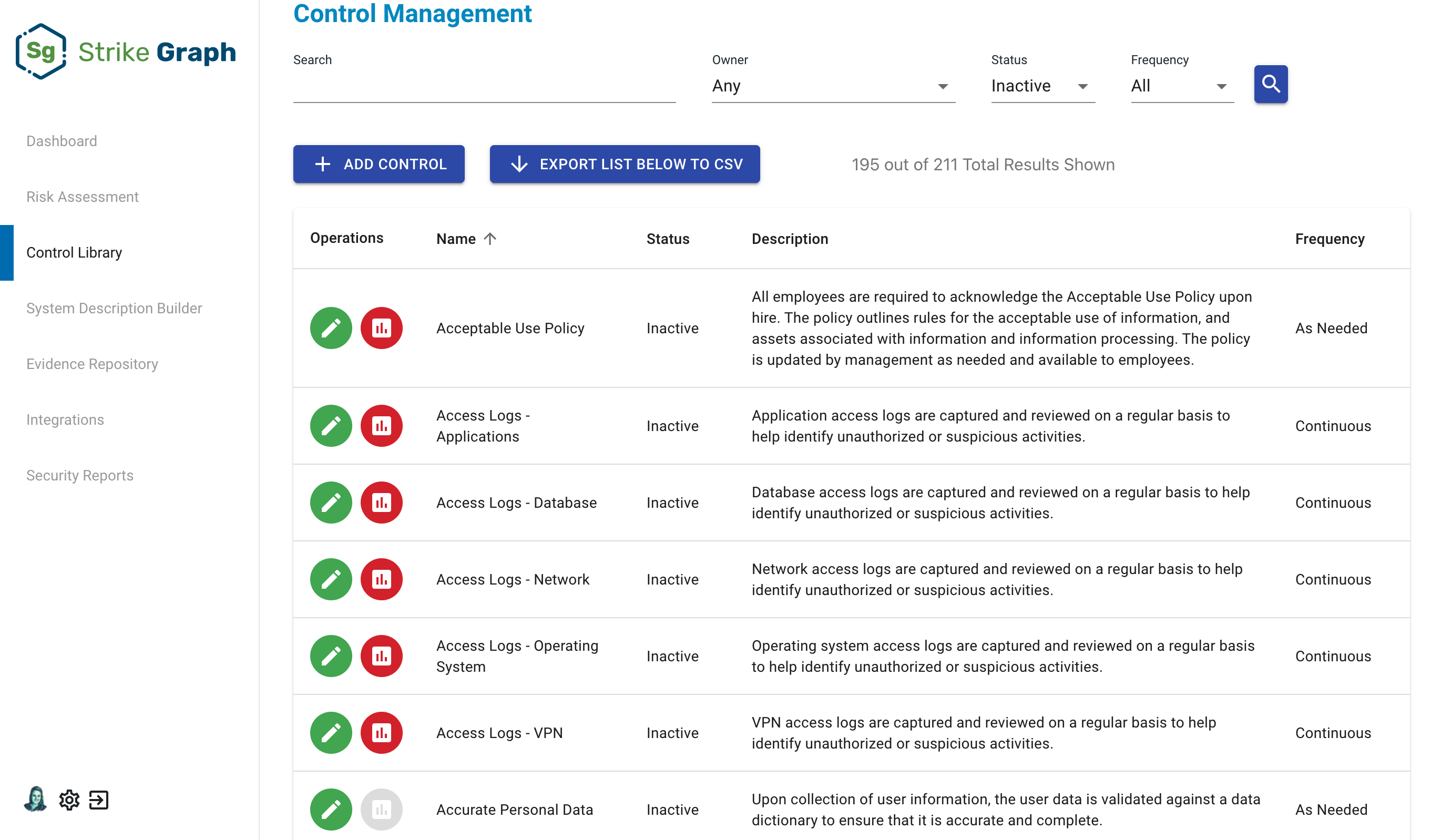1431x840 pixels.
Task: Edit the Accurate Personal Data control
Action: point(331,809)
